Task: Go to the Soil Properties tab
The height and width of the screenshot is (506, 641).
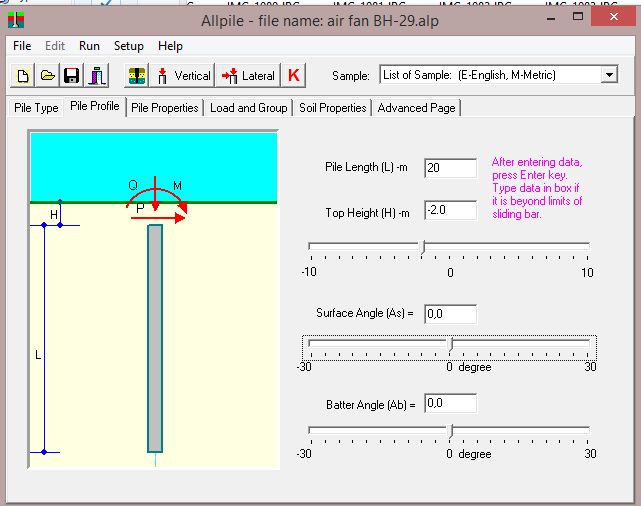Action: pyautogui.click(x=332, y=108)
